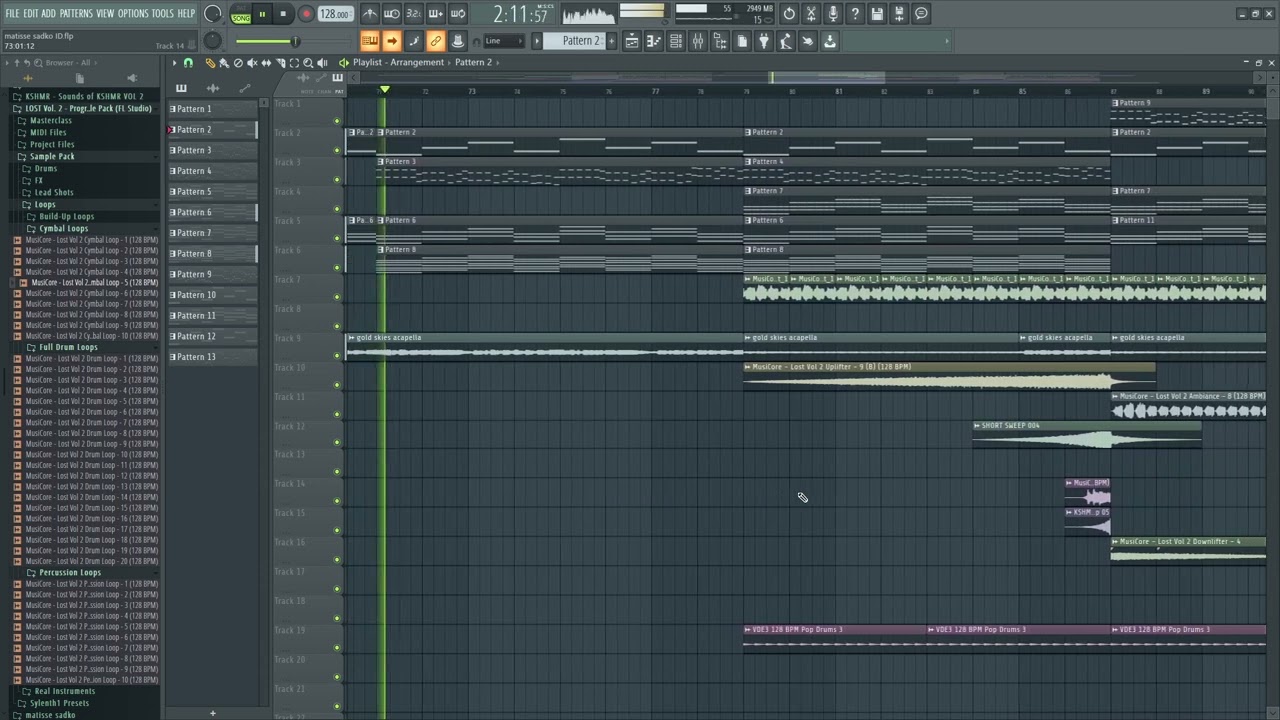Mute Track 14 green light
Viewport: 1280px width, 720px height.
[x=337, y=501]
